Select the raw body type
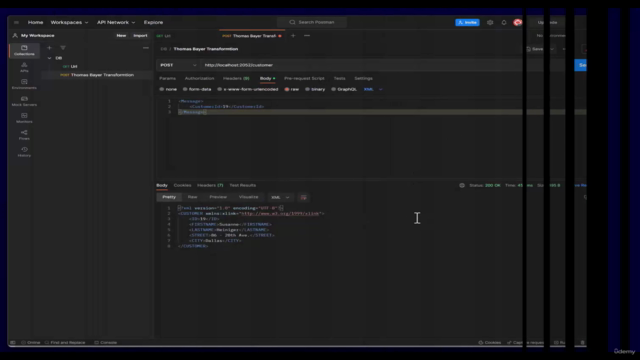Image resolution: width=640 pixels, height=360 pixels. click(292, 89)
